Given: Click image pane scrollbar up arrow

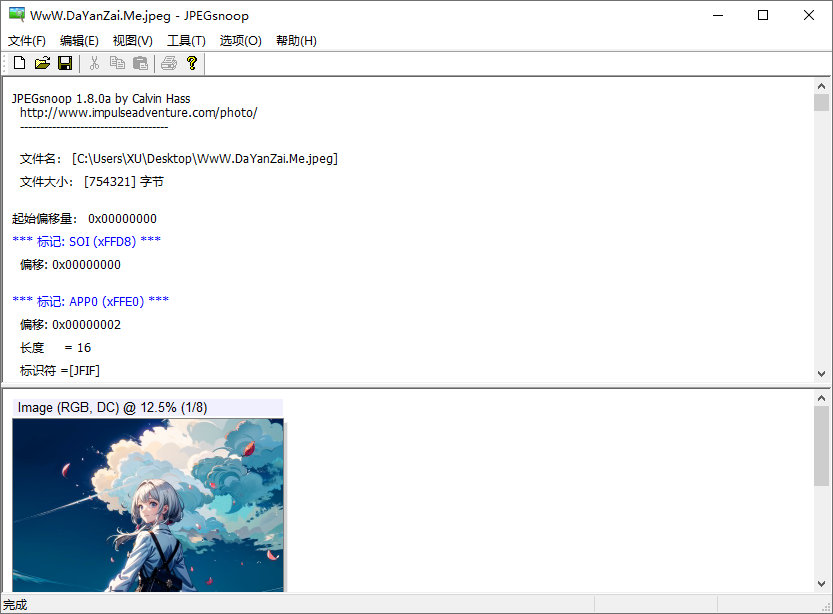Looking at the screenshot, I should [821, 398].
